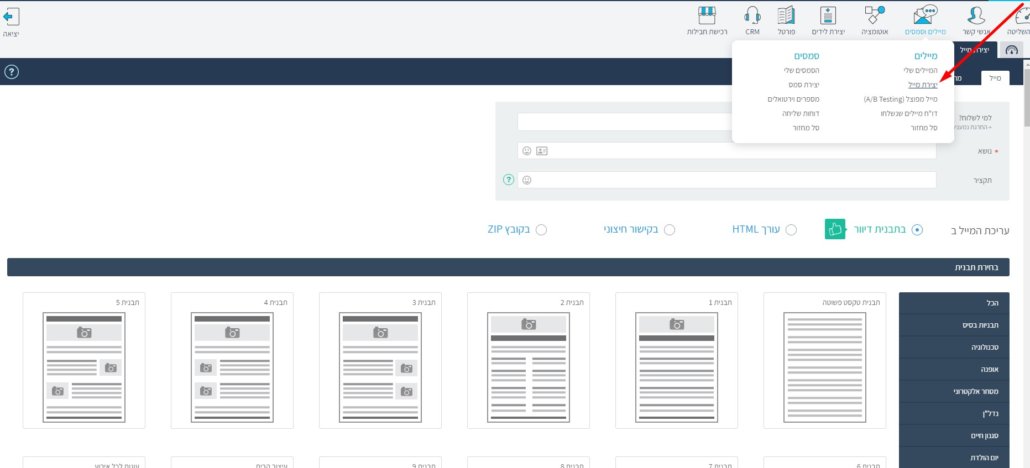Click יצירת סמס menu entry
The width and height of the screenshot is (1030, 468).
tap(804, 85)
